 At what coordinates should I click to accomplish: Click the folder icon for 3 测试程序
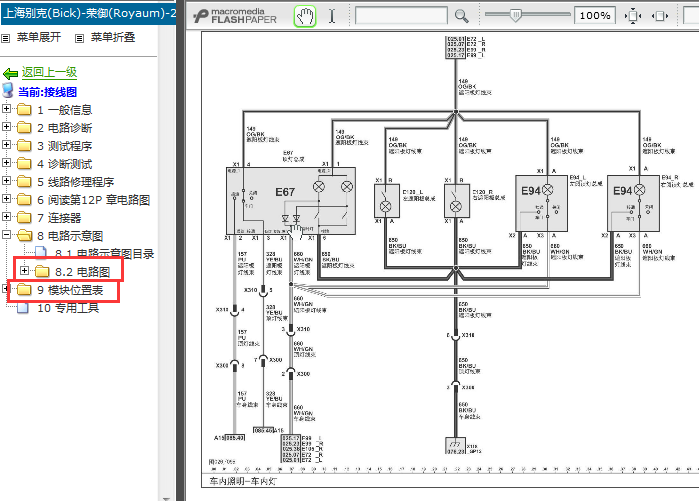pos(24,145)
